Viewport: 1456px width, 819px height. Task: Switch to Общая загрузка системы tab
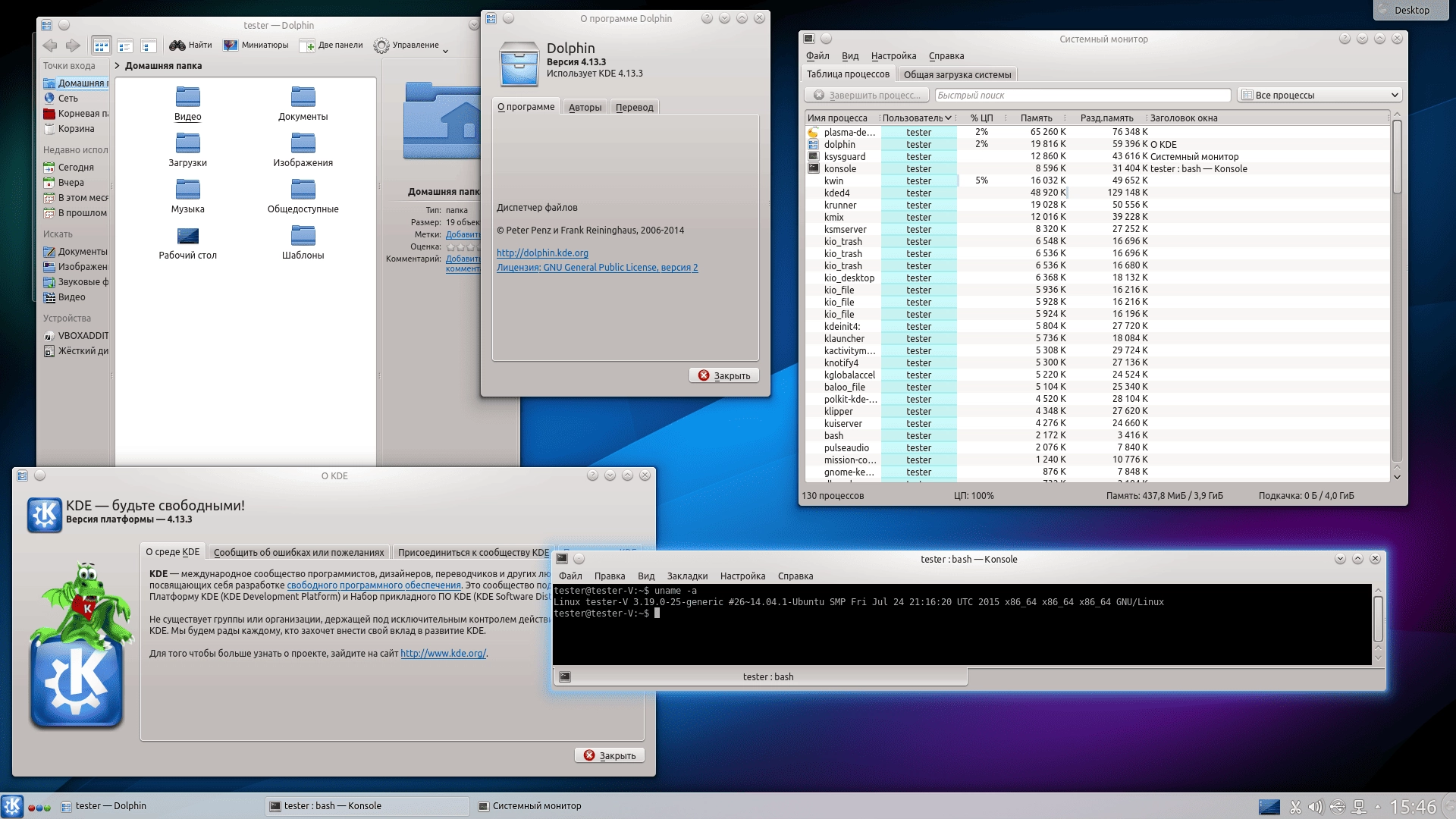click(x=957, y=74)
